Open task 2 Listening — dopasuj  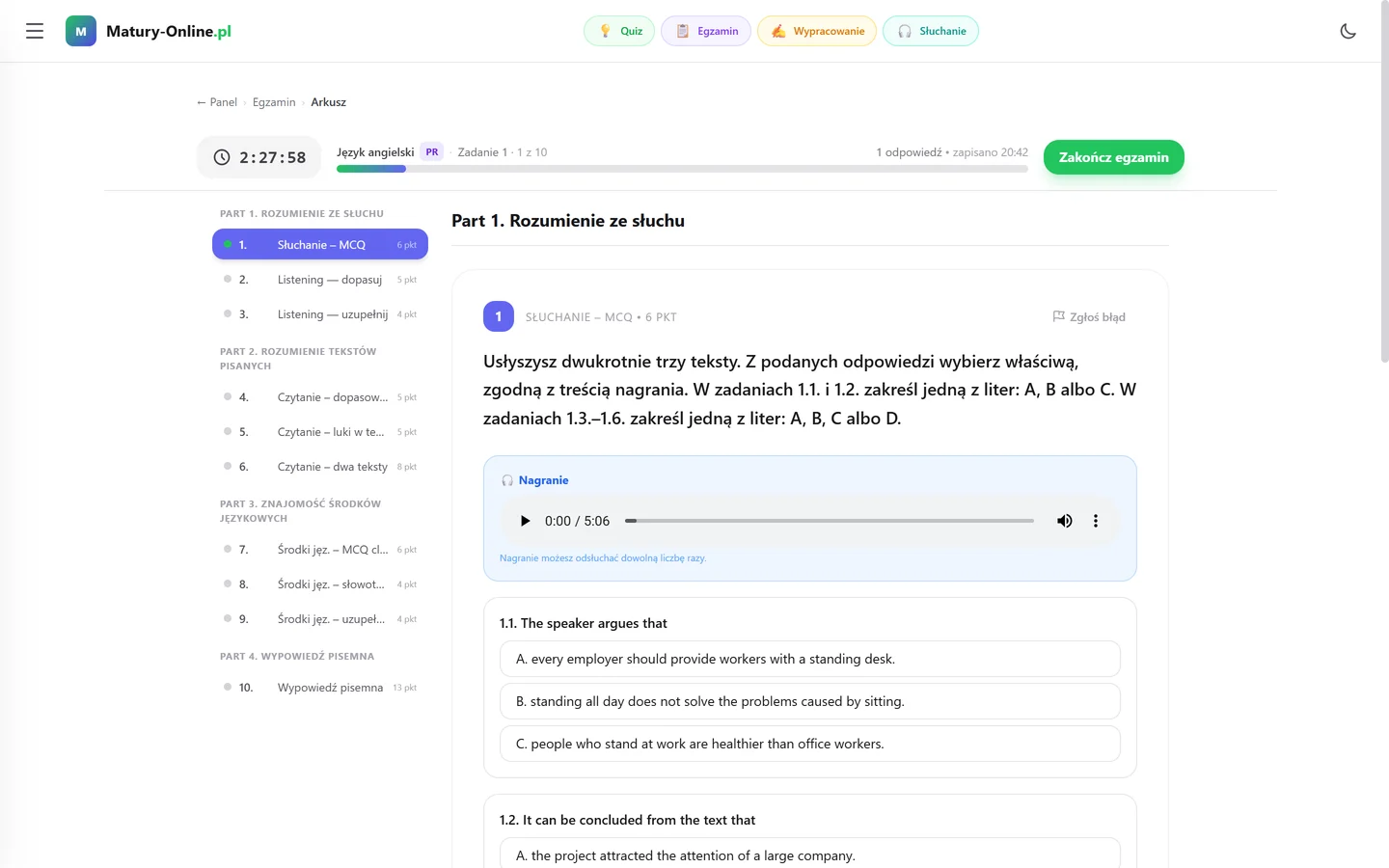tap(320, 280)
